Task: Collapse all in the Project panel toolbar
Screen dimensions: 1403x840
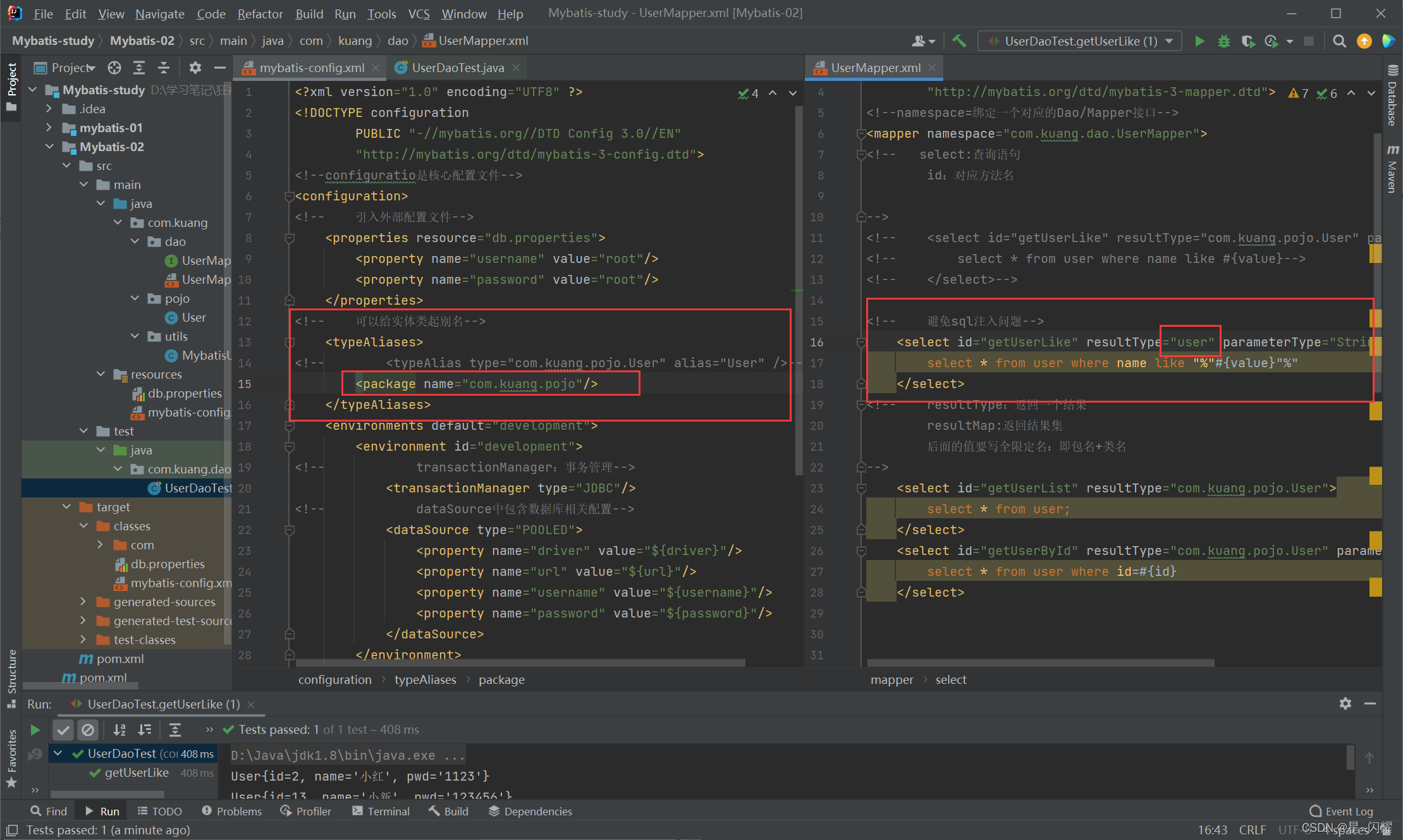Action: point(164,68)
